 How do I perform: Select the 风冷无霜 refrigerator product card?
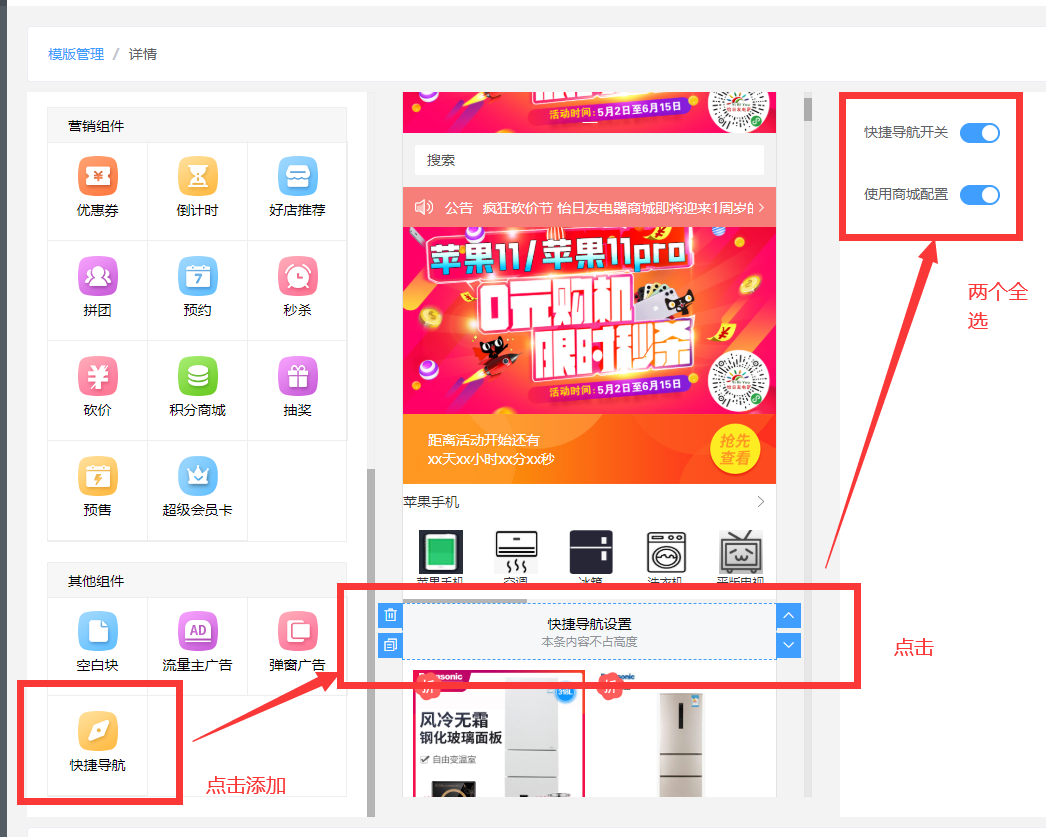pyautogui.click(x=498, y=734)
